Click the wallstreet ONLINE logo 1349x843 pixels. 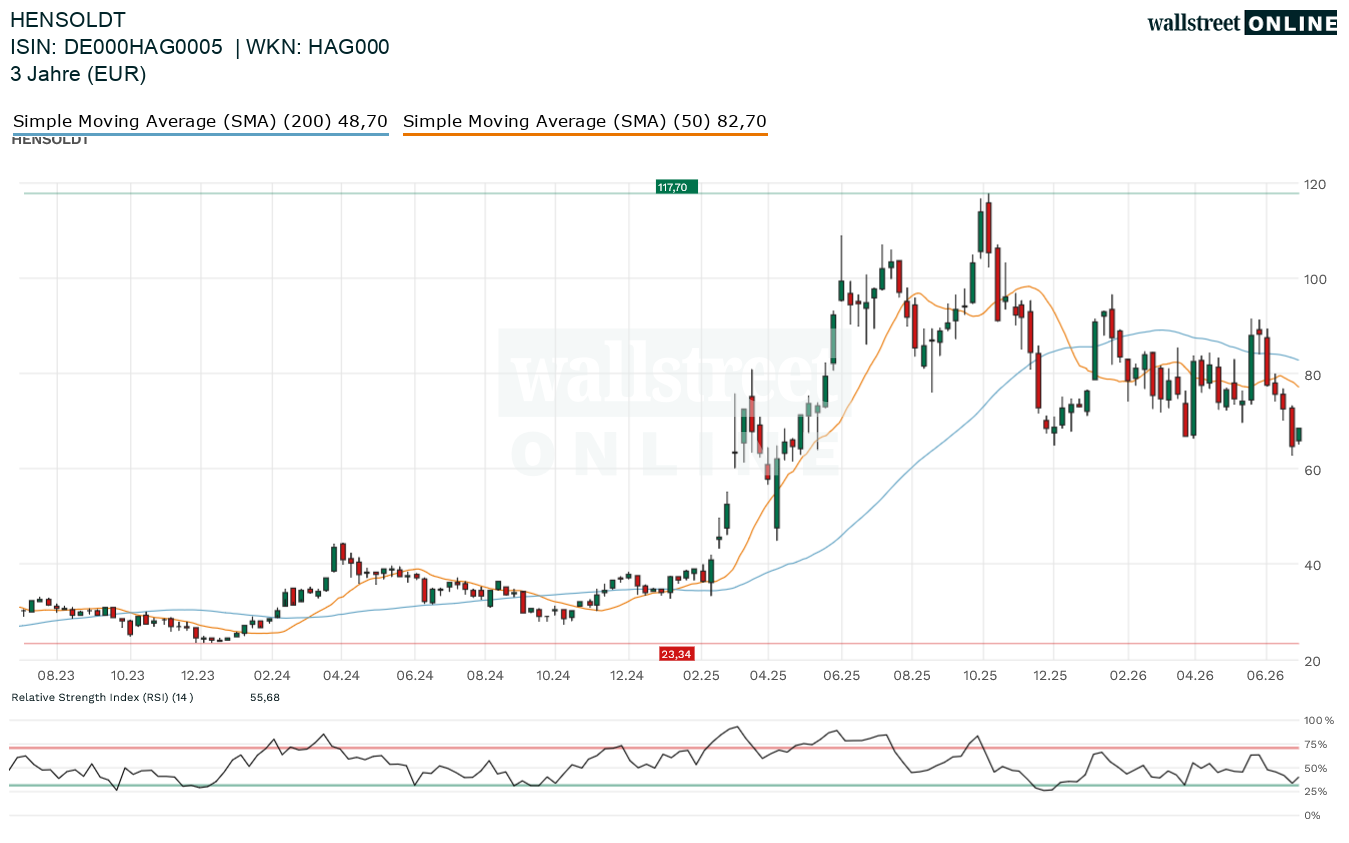1242,23
